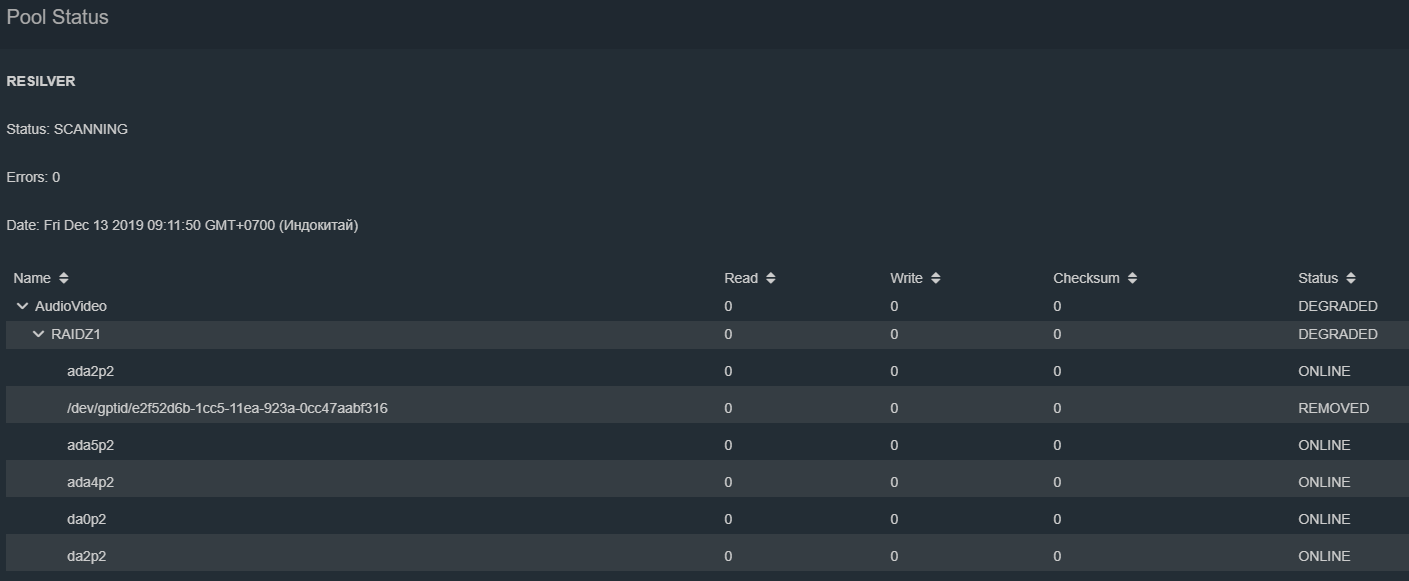Click the AudioVideo pool name
The height and width of the screenshot is (581, 1409).
71,306
